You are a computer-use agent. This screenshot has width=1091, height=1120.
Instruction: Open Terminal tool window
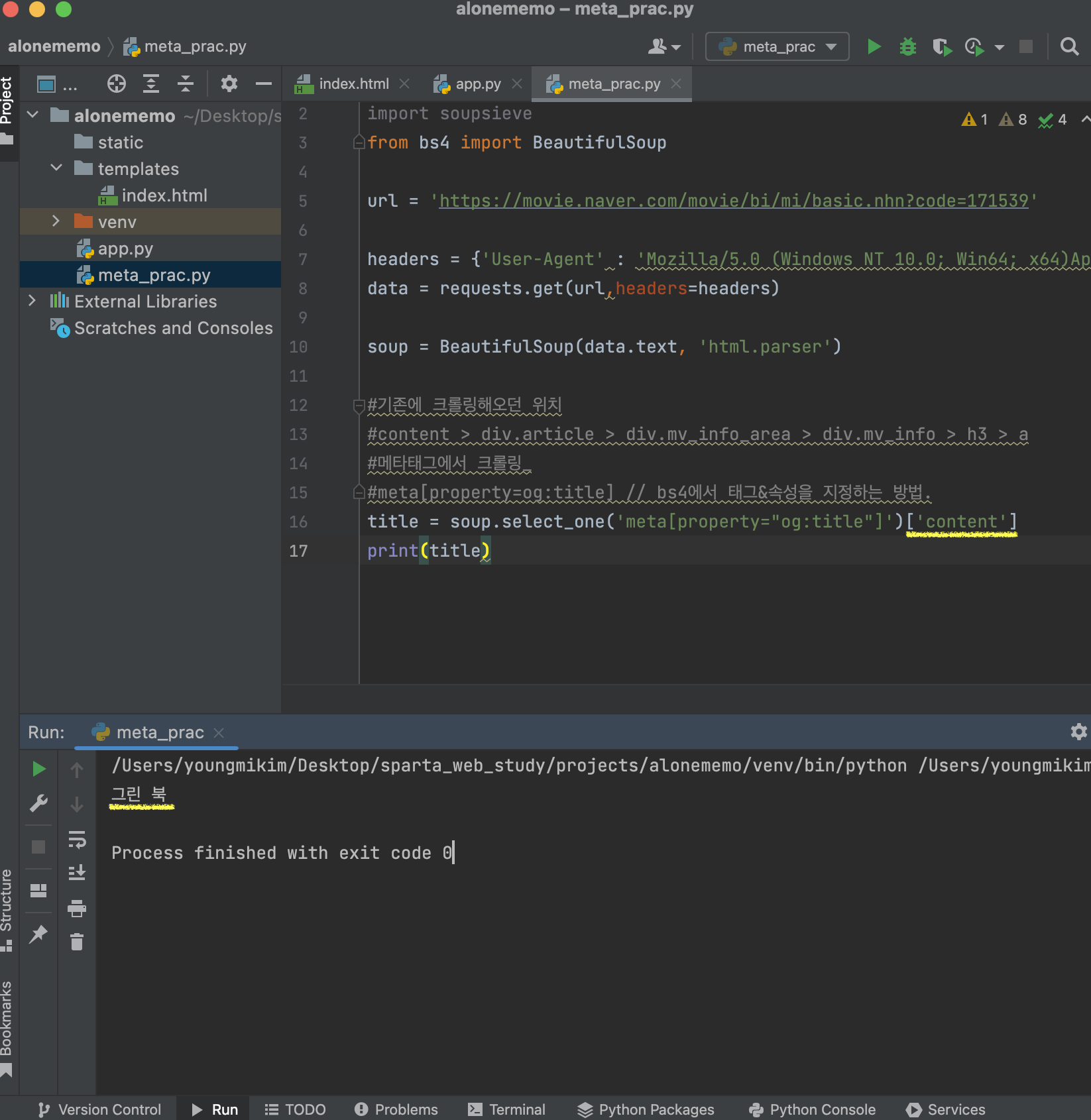(x=506, y=1109)
